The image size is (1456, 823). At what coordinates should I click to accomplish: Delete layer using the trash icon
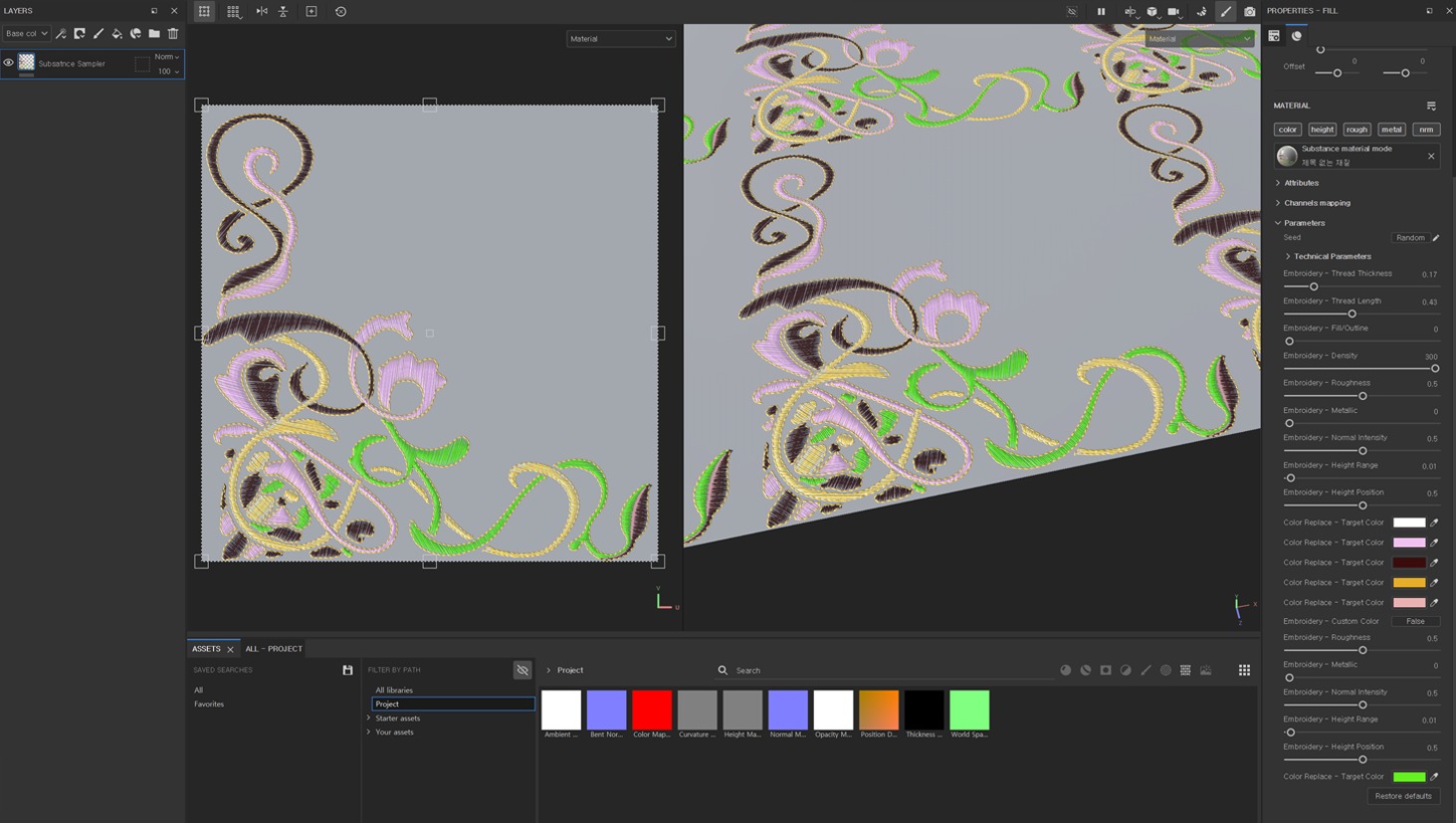click(173, 34)
